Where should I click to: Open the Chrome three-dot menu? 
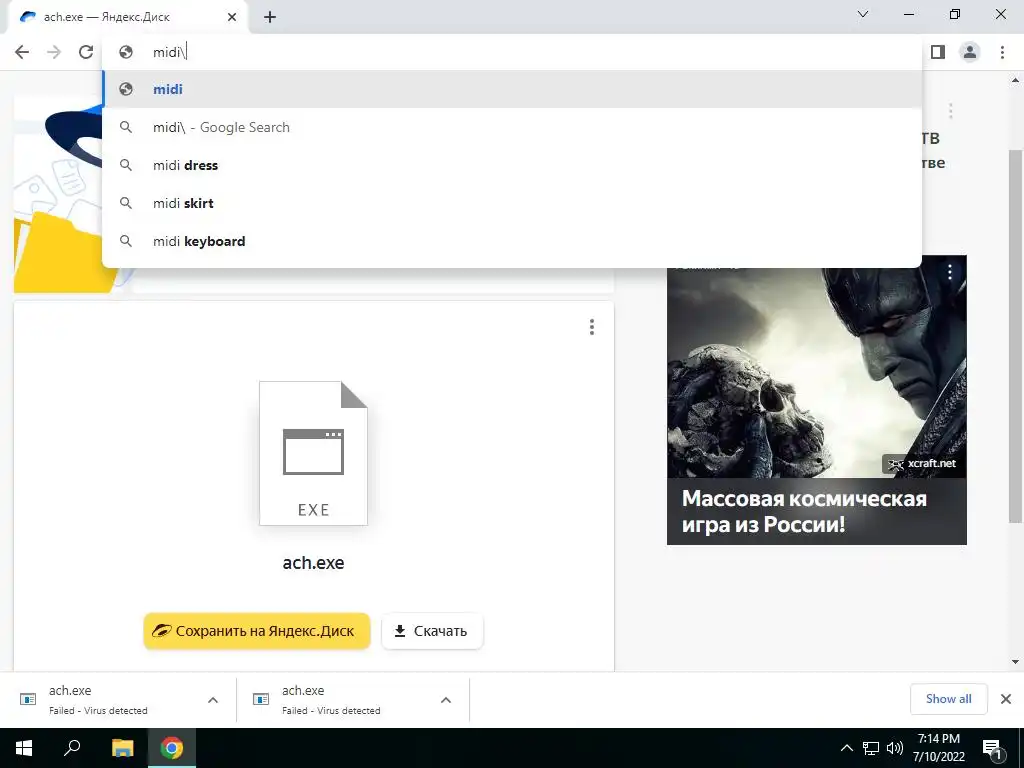pyautogui.click(x=1002, y=52)
